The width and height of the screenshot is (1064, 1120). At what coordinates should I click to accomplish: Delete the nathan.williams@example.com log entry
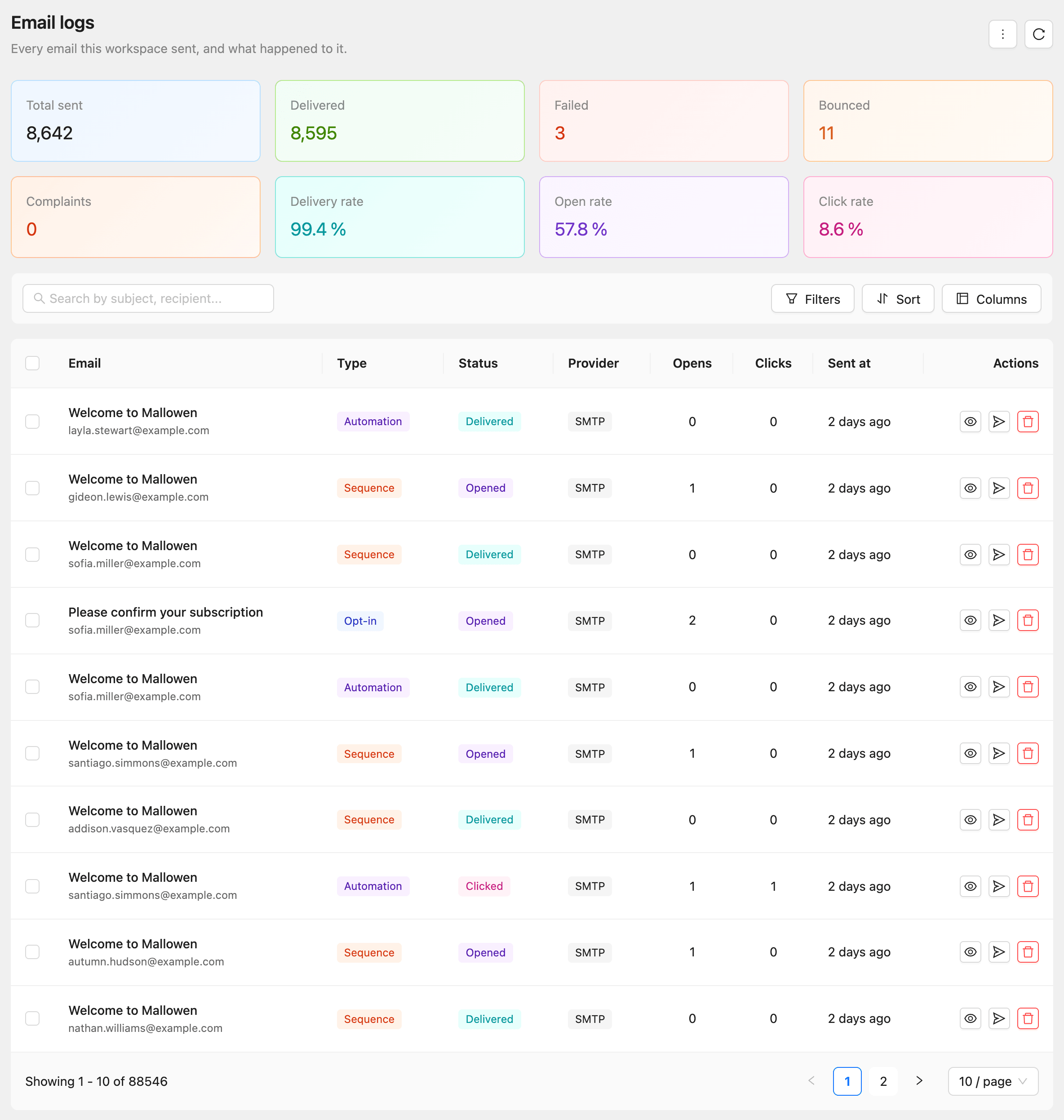click(1027, 1018)
